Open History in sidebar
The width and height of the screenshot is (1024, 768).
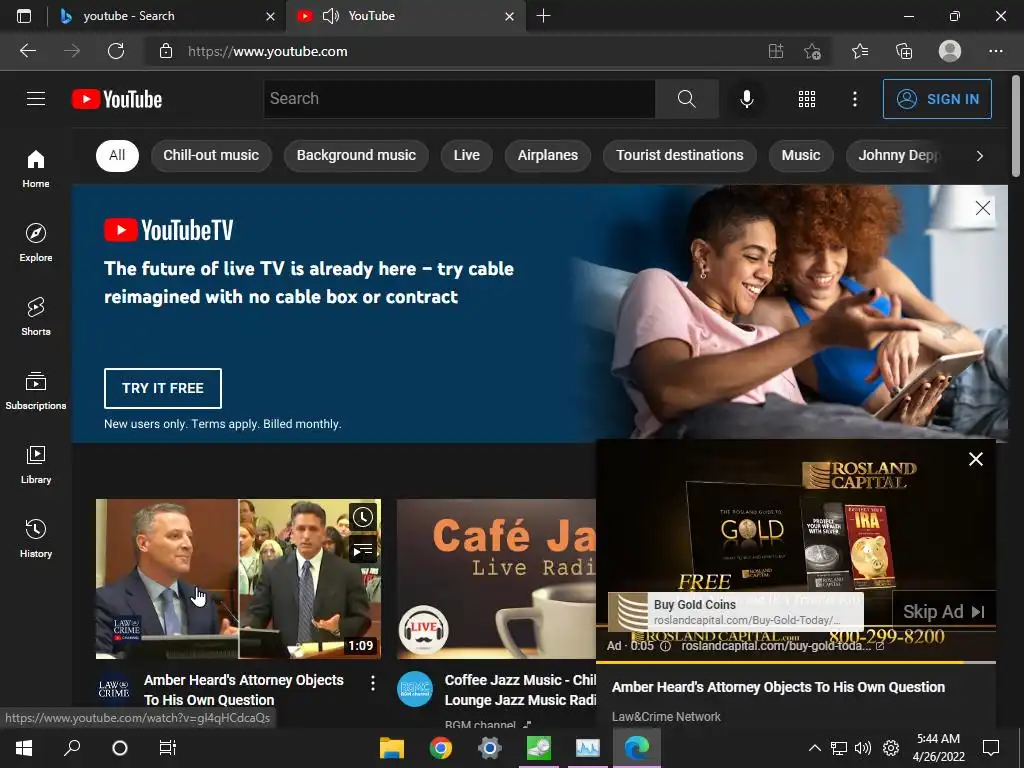[x=36, y=538]
